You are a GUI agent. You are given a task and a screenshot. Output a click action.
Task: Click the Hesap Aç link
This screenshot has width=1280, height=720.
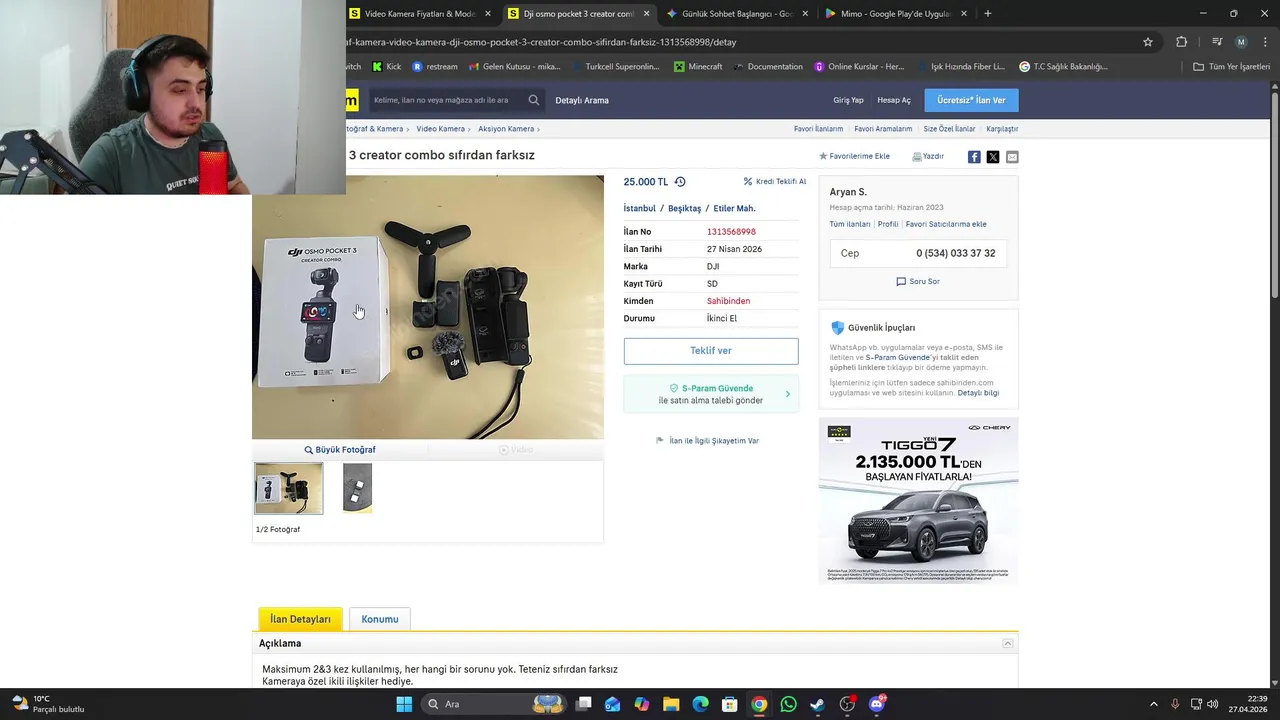point(894,100)
